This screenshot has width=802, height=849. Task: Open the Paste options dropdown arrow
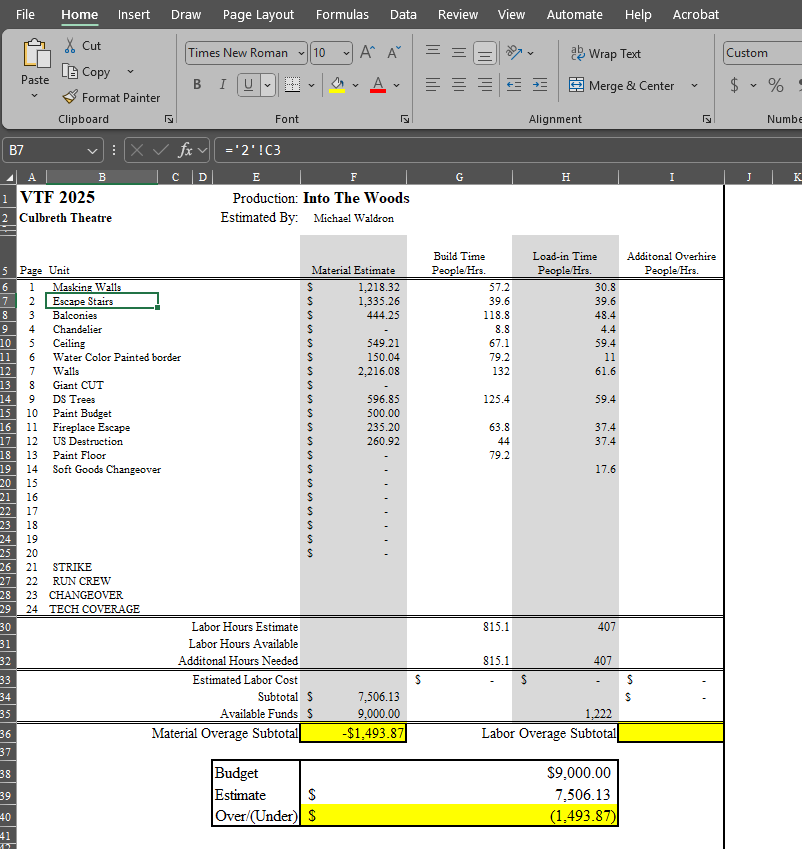34,96
